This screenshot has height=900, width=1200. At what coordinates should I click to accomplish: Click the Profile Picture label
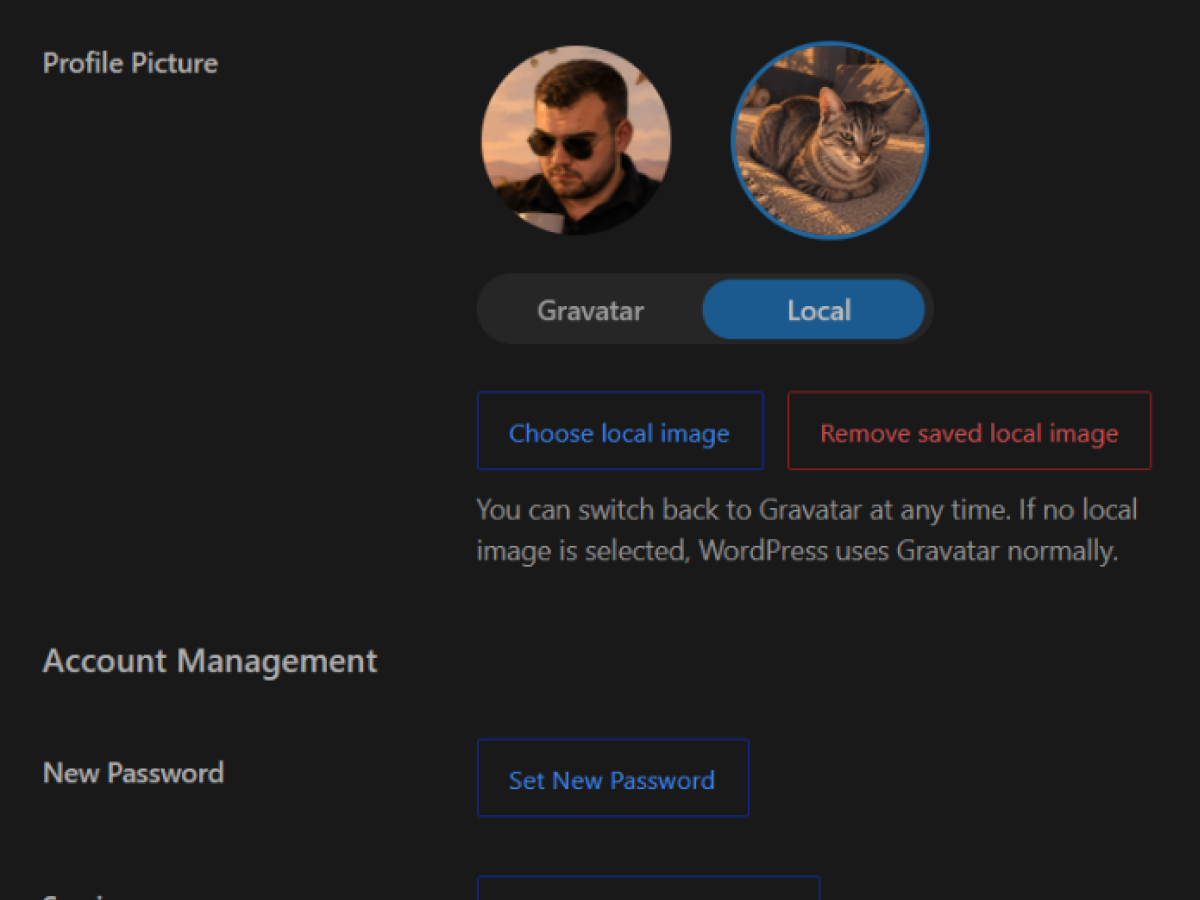(130, 63)
